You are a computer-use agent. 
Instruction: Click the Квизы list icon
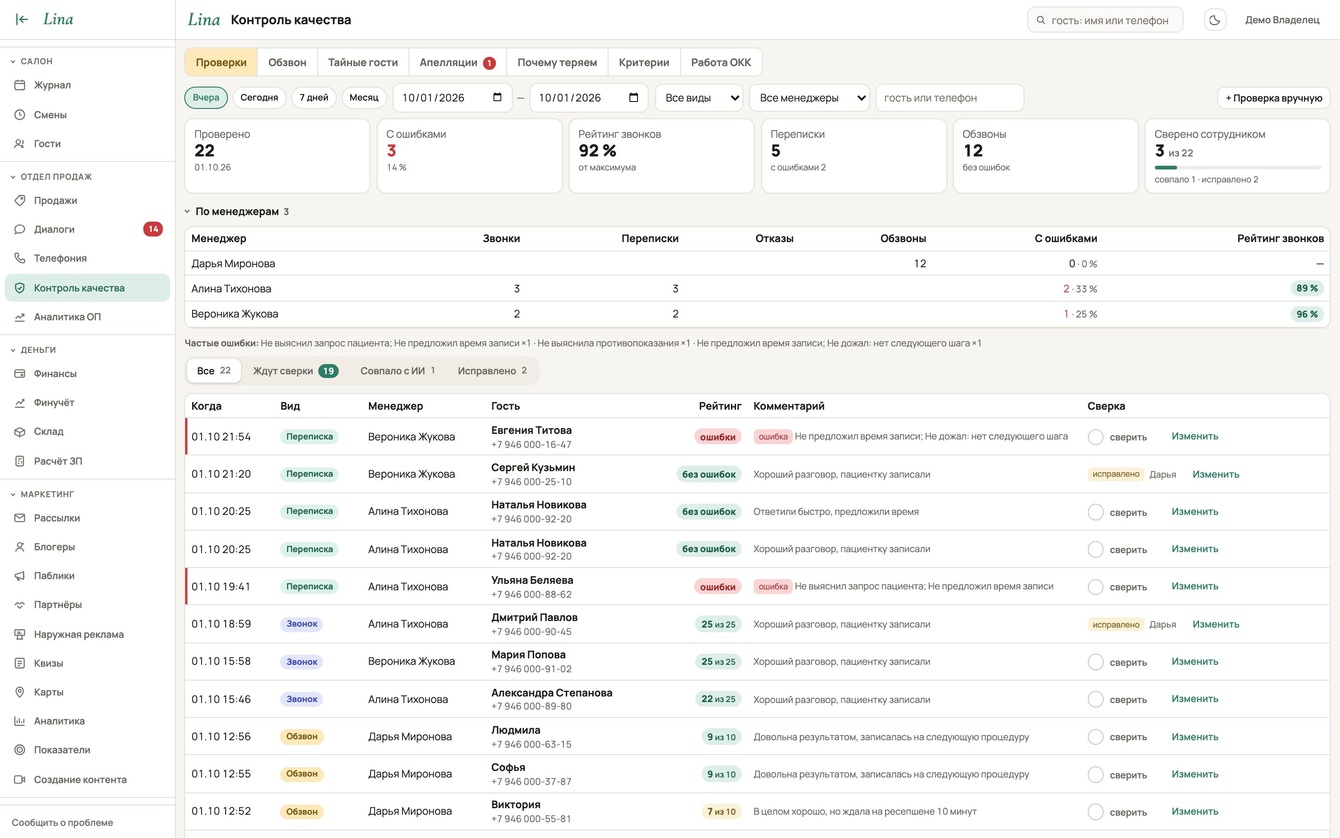(19, 663)
